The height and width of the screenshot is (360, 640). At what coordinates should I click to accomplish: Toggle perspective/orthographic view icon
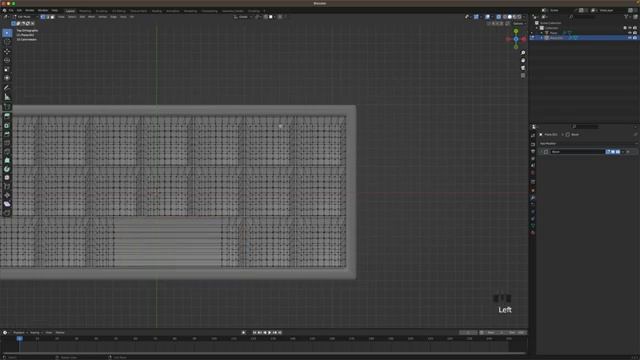pos(523,76)
